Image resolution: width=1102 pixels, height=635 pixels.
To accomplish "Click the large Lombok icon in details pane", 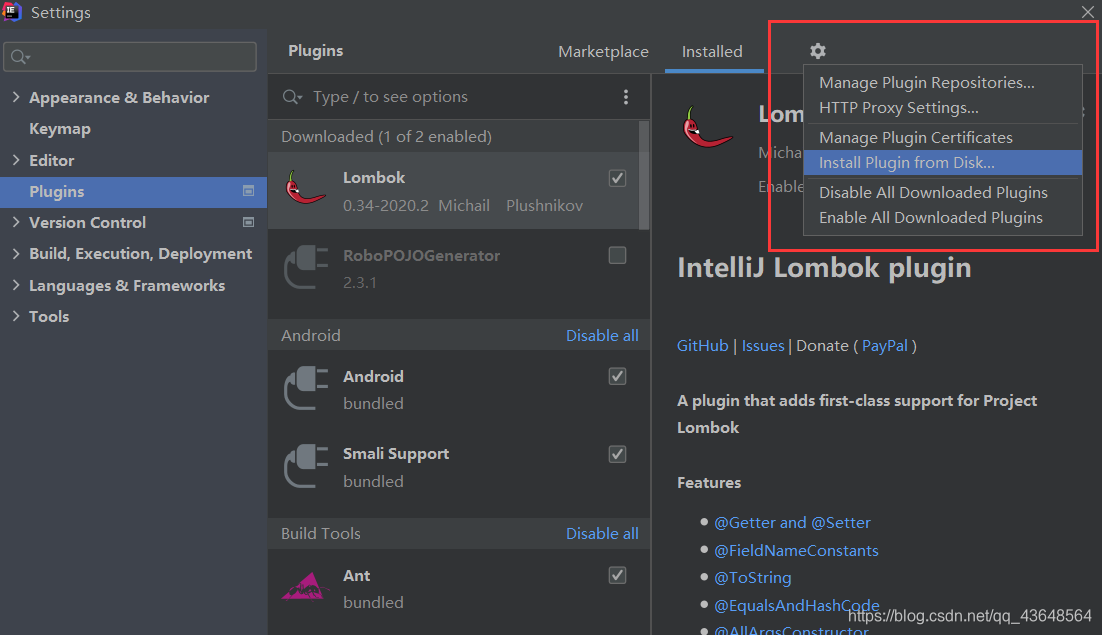I will tap(707, 126).
